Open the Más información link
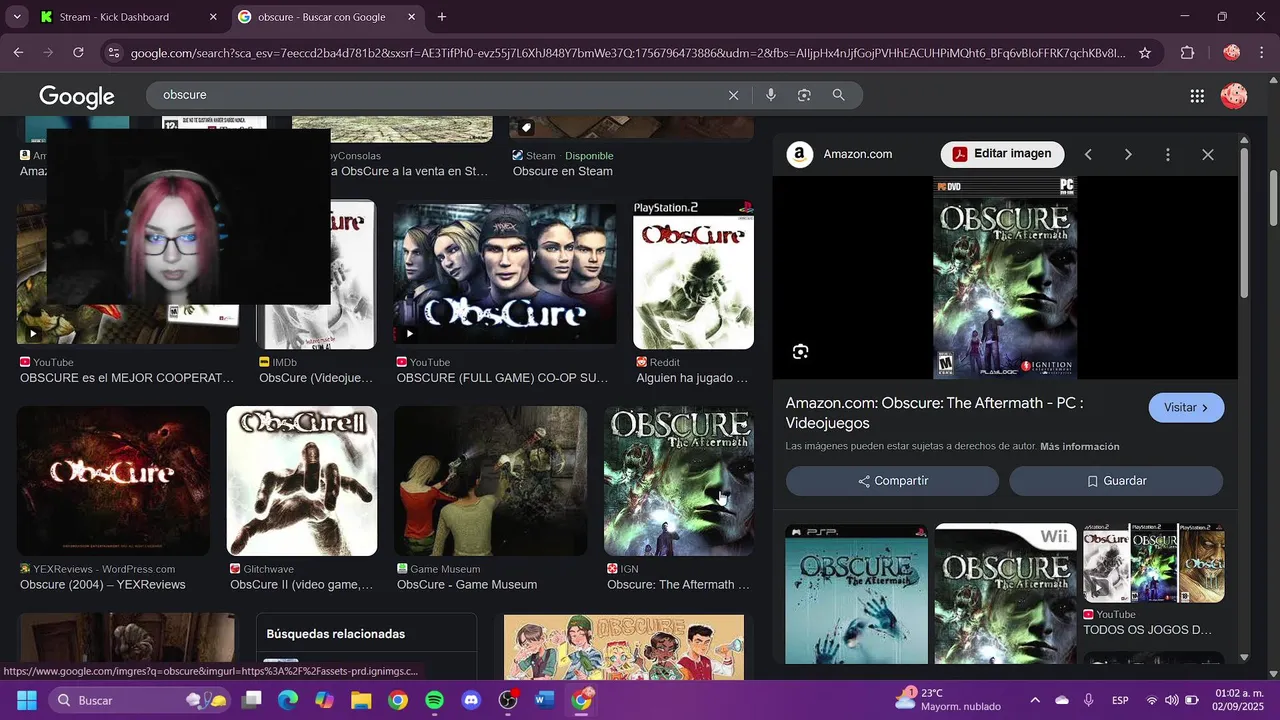 tap(1080, 447)
